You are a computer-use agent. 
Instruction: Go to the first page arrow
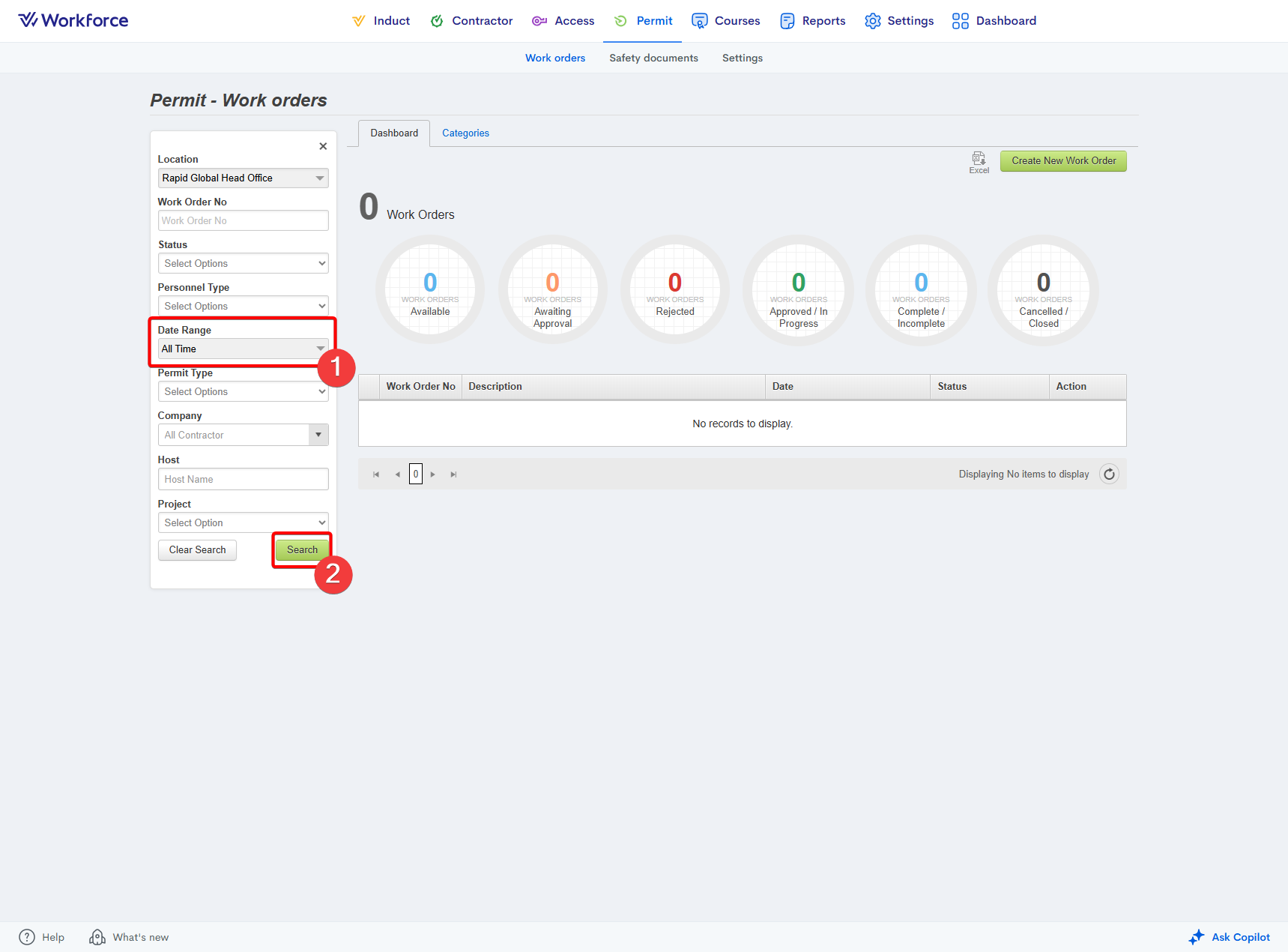pos(376,475)
